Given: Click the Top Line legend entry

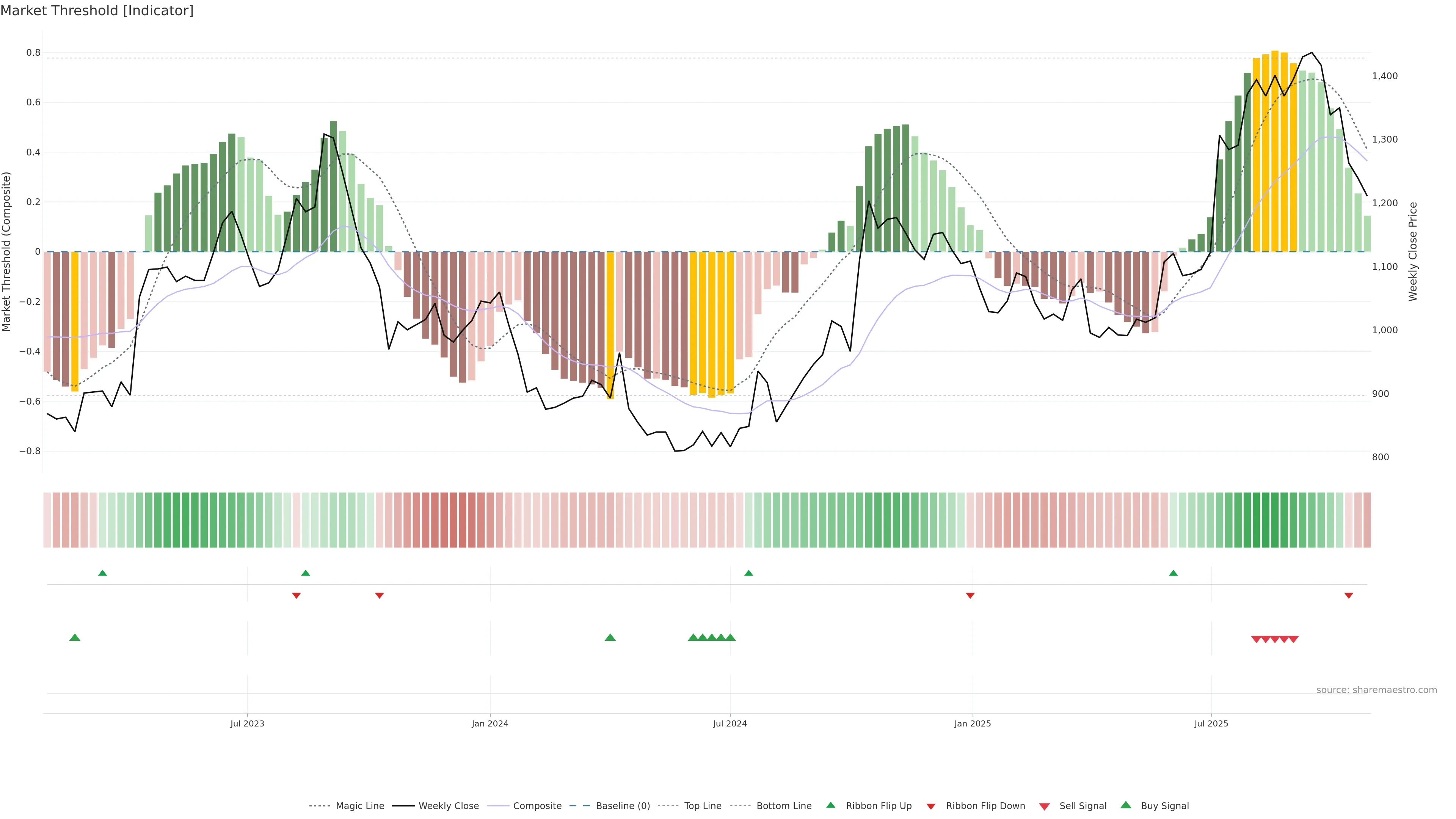Looking at the screenshot, I should point(703,806).
